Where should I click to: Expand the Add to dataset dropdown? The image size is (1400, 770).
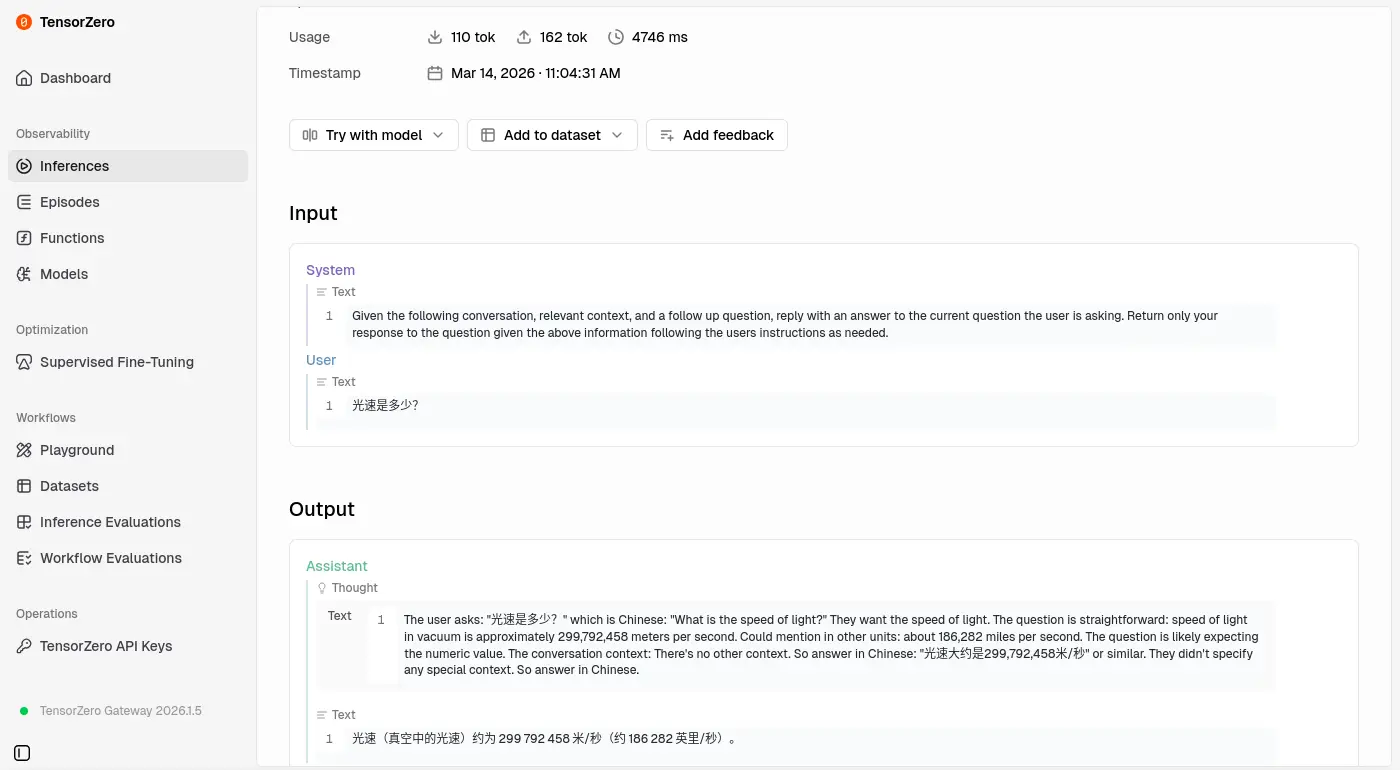click(x=552, y=135)
